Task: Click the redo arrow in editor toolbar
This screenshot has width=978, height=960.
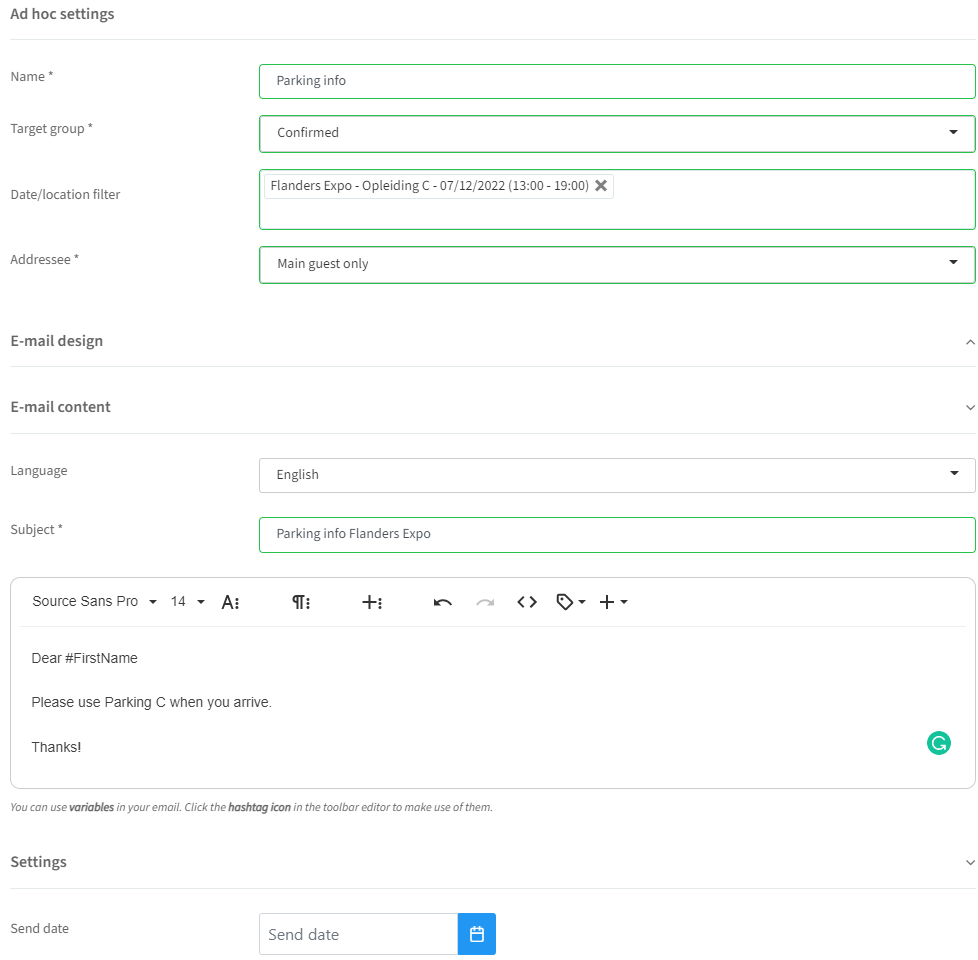Action: coord(485,603)
